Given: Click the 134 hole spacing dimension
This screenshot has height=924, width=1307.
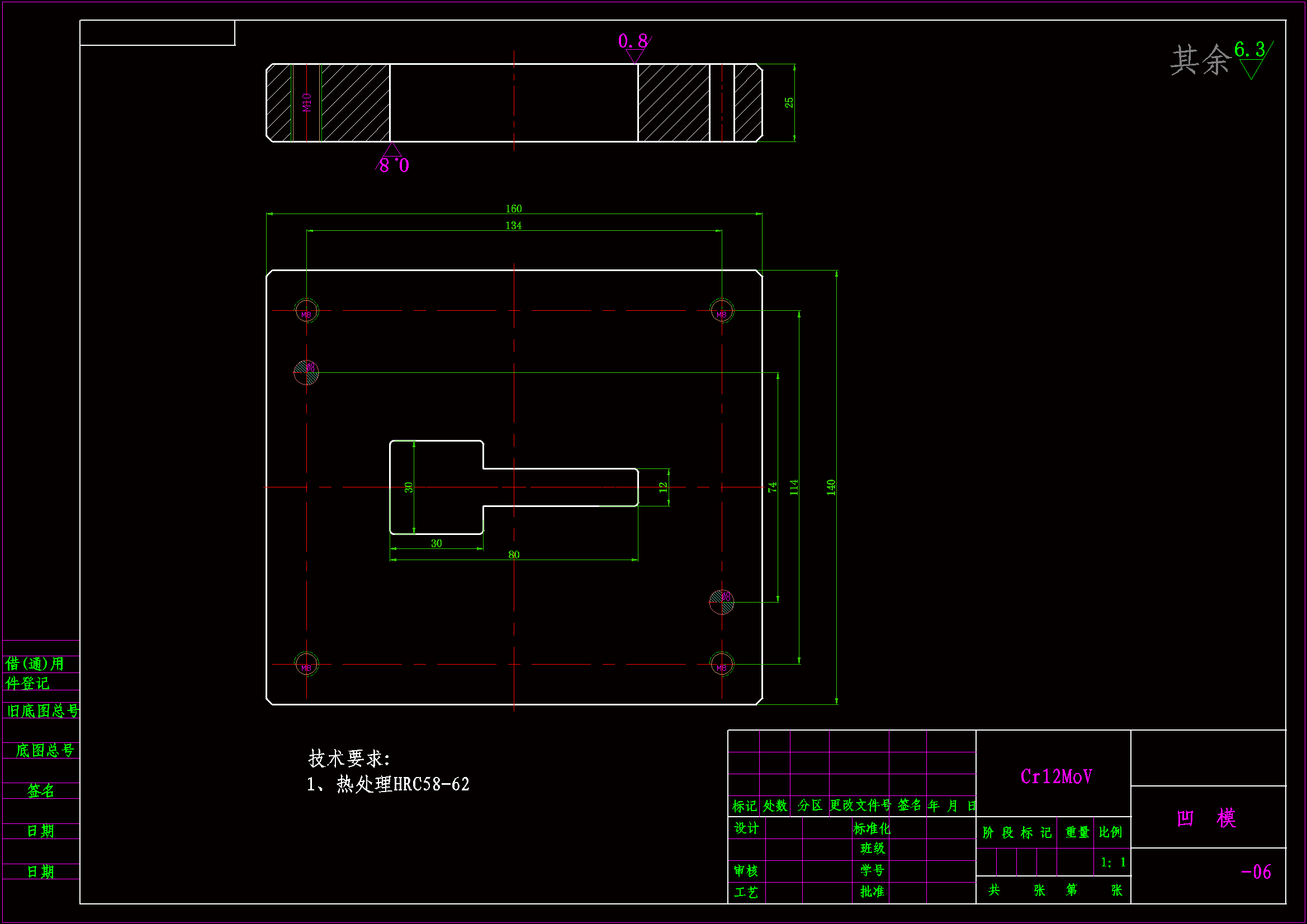Looking at the screenshot, I should pyautogui.click(x=513, y=225).
